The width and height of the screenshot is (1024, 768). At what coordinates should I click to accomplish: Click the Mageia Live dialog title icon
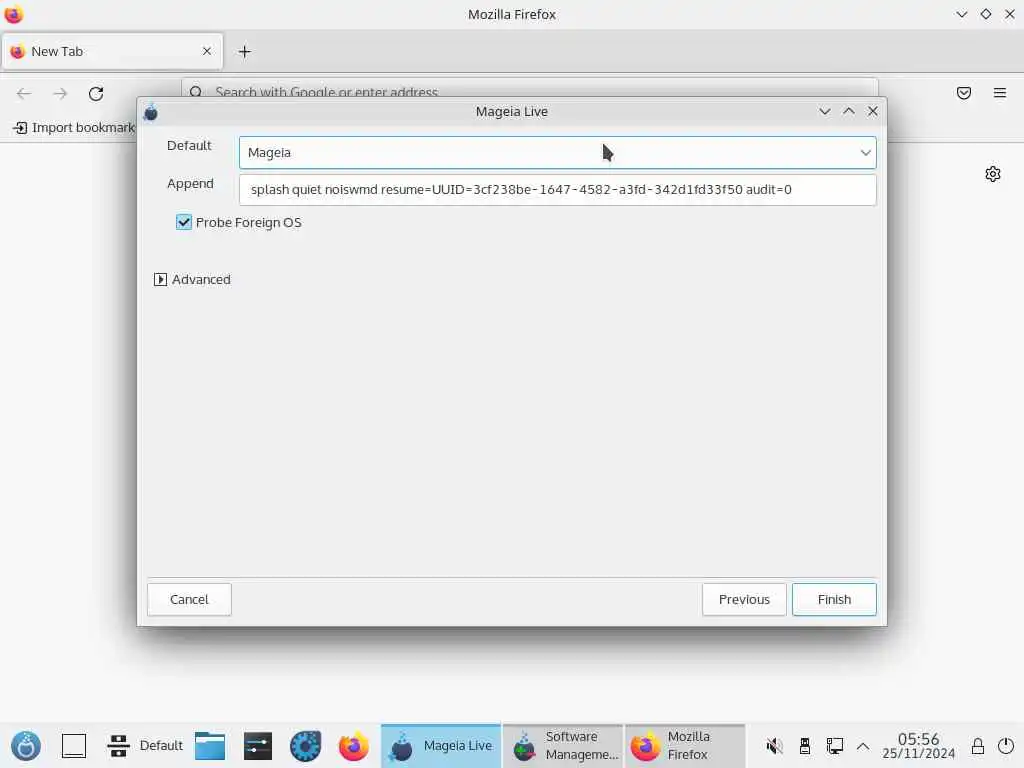tap(151, 112)
